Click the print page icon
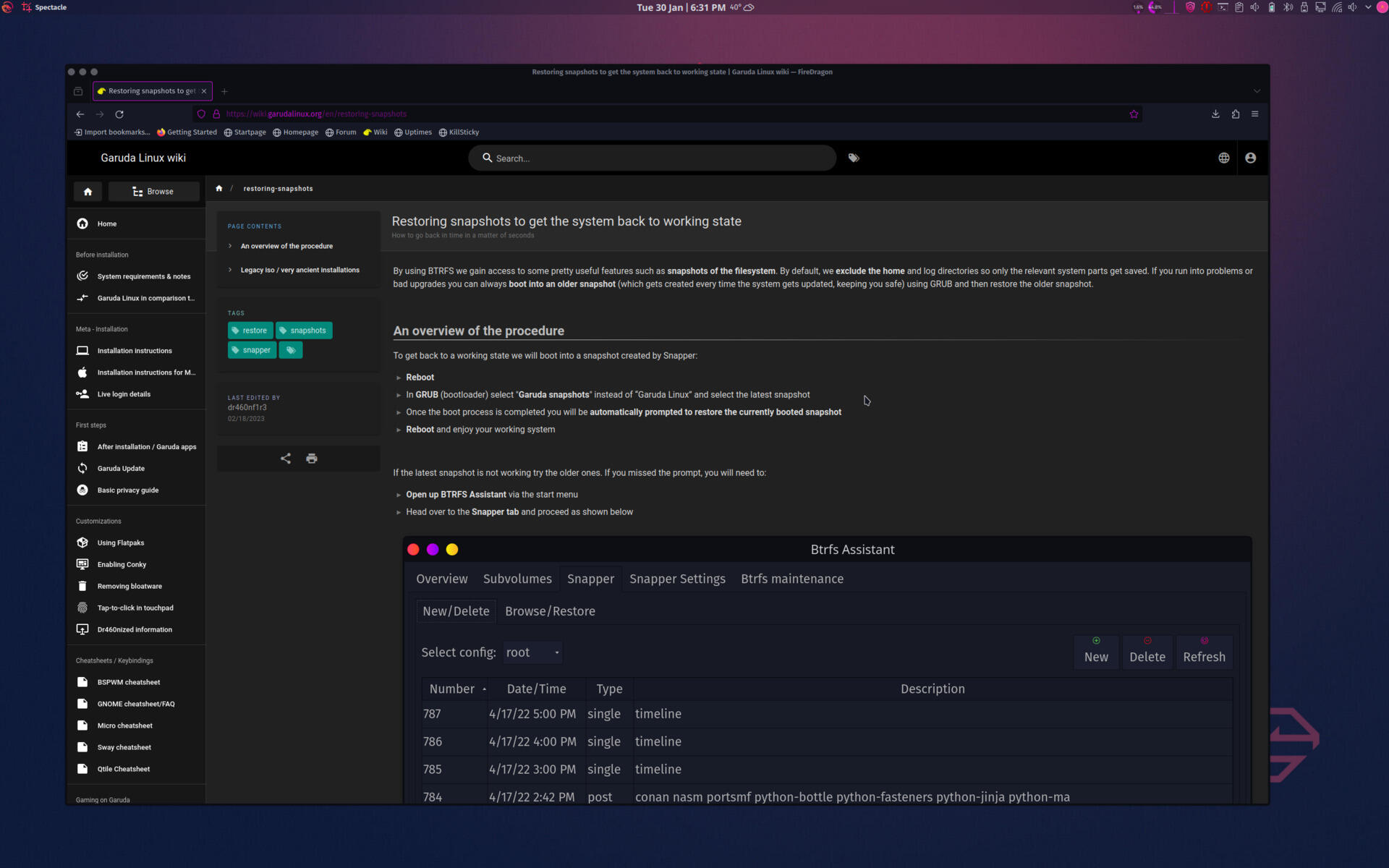 312,459
